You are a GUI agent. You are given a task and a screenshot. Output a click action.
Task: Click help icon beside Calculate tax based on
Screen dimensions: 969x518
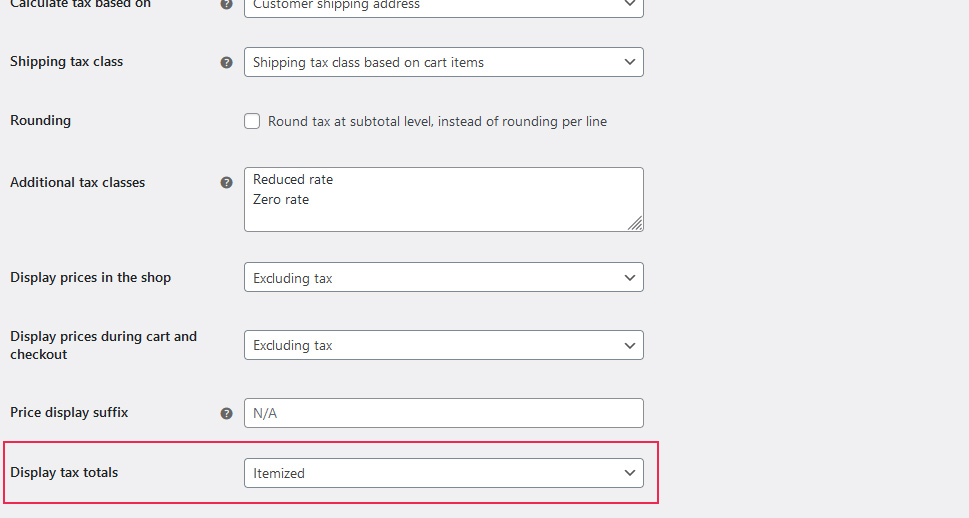[x=226, y=5]
